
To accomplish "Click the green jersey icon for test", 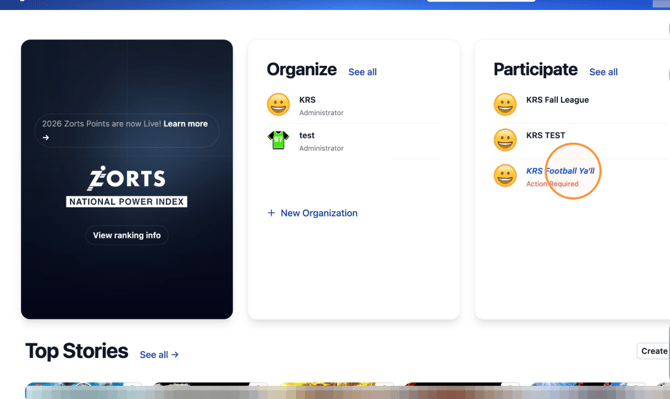I will click(x=278, y=140).
